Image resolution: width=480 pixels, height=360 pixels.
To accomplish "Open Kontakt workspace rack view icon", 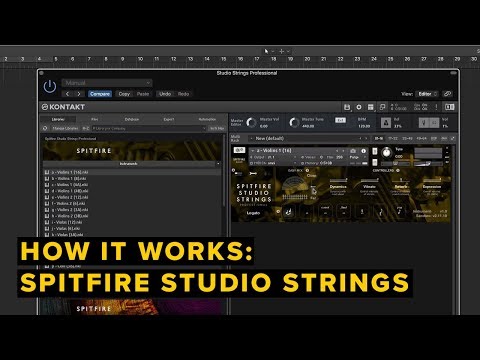I will (370, 107).
